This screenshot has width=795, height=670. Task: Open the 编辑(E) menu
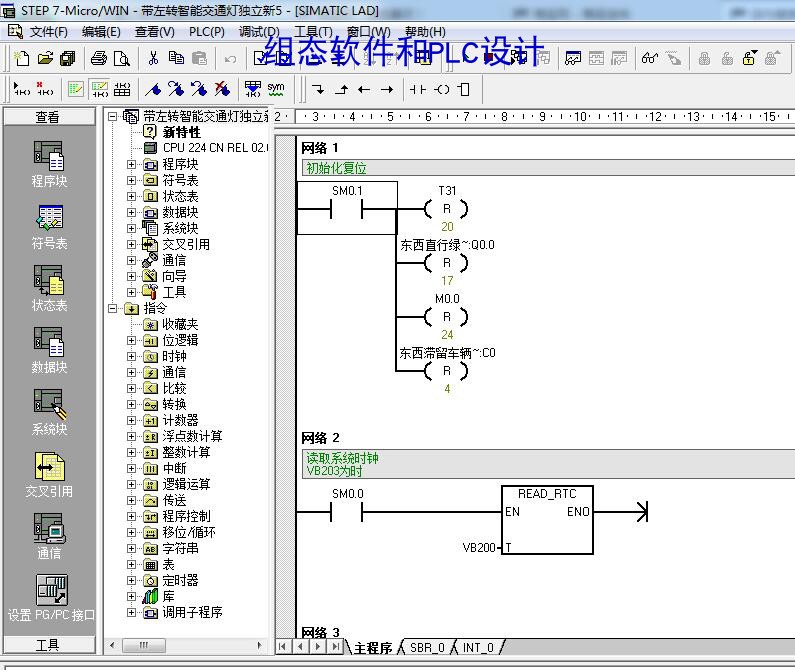[x=101, y=32]
